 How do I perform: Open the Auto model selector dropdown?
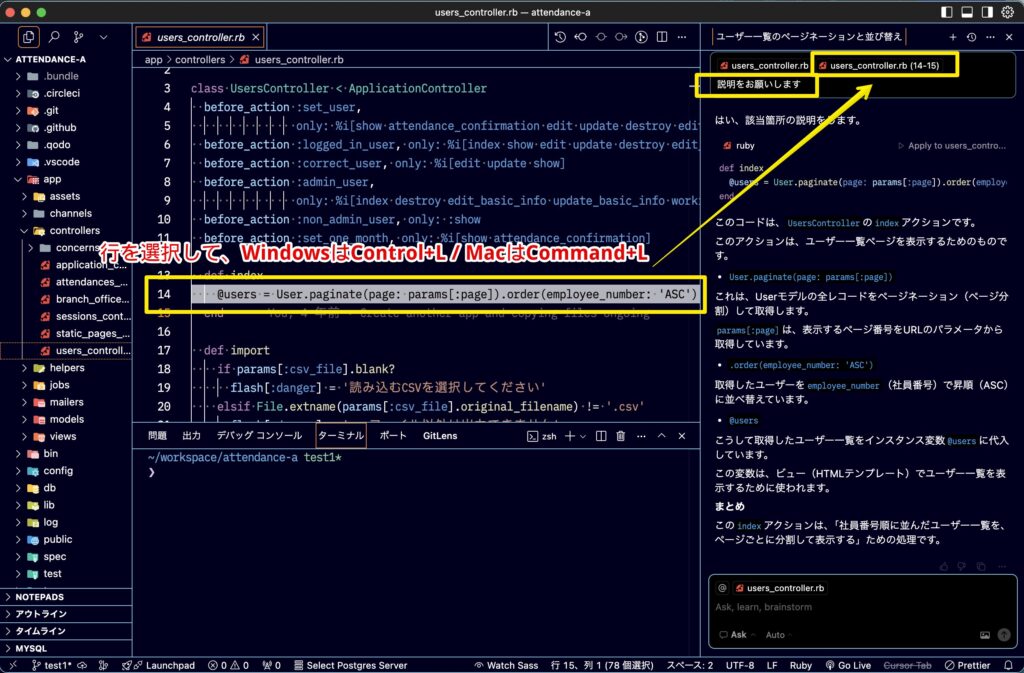tap(778, 635)
